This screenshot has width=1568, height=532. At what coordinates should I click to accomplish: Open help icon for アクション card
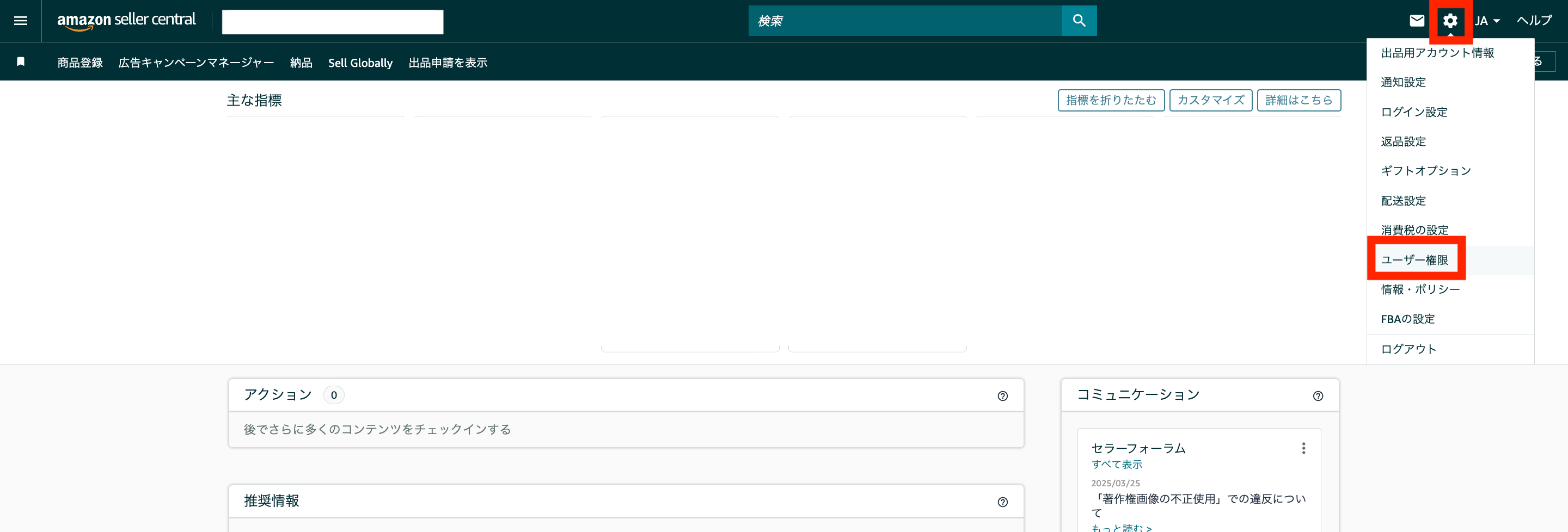(x=1002, y=396)
